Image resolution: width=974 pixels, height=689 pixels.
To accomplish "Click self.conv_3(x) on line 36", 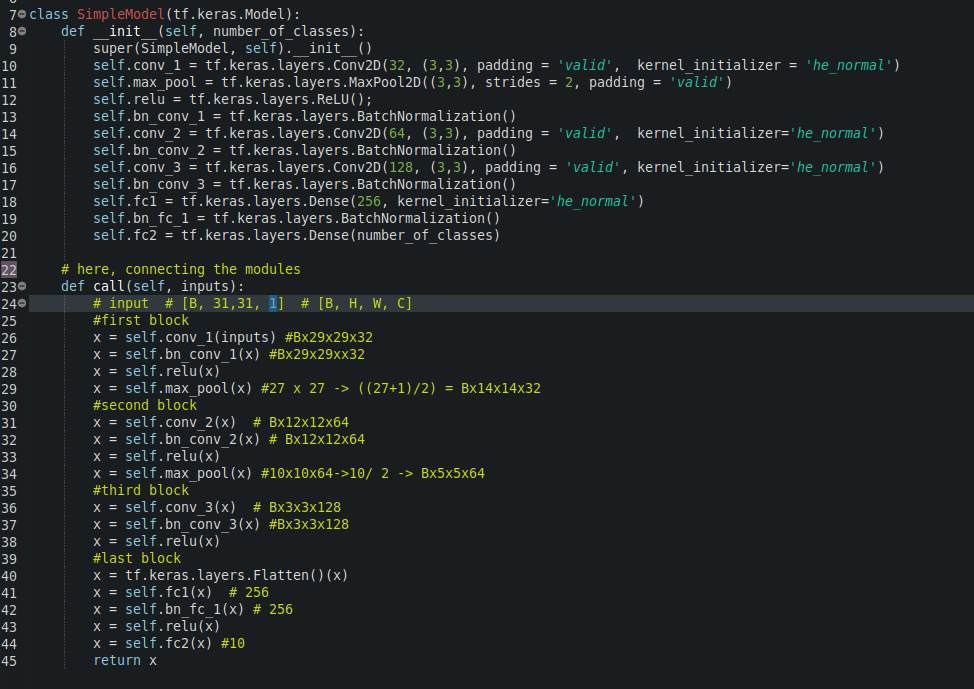I will pos(181,508).
